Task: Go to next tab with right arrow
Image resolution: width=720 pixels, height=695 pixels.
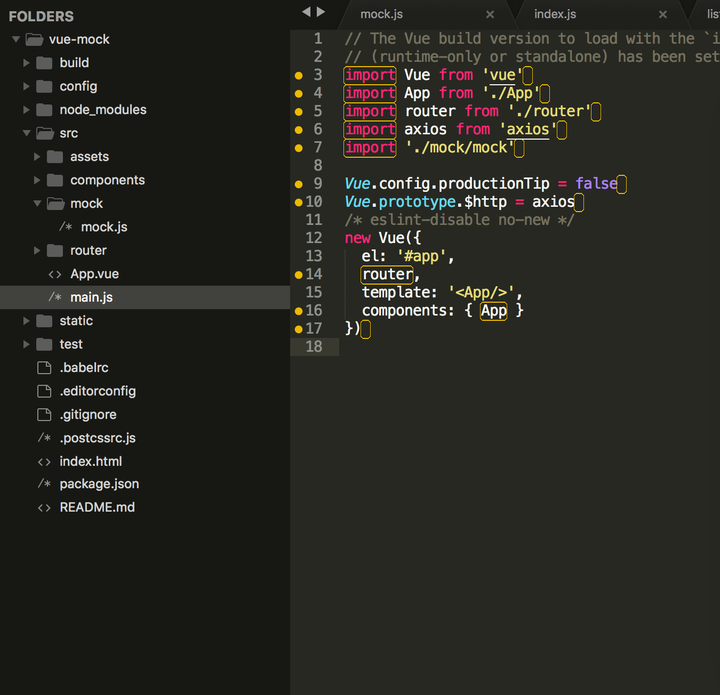Action: pyautogui.click(x=321, y=12)
